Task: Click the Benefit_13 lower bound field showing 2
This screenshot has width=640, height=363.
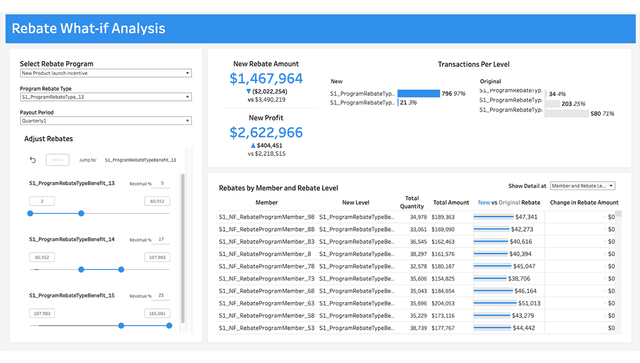Action: point(42,201)
